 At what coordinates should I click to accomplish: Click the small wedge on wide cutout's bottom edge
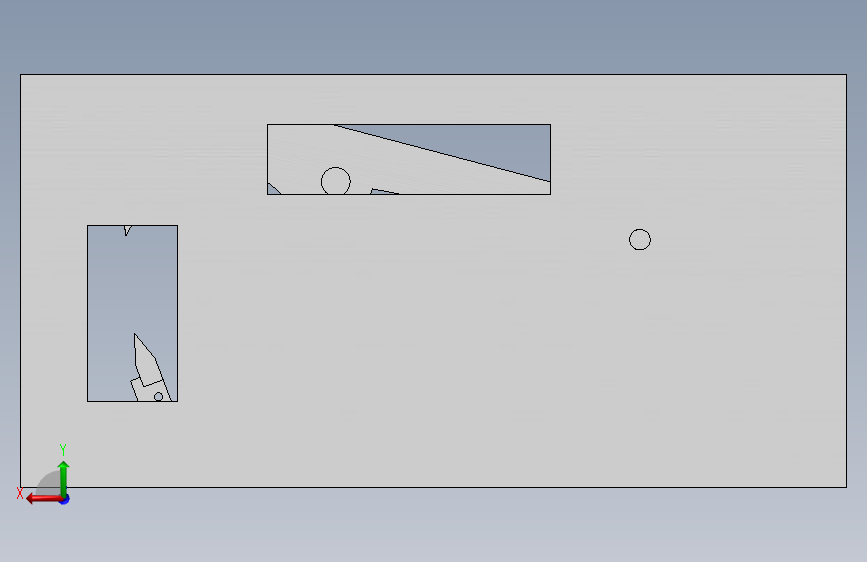(382, 191)
